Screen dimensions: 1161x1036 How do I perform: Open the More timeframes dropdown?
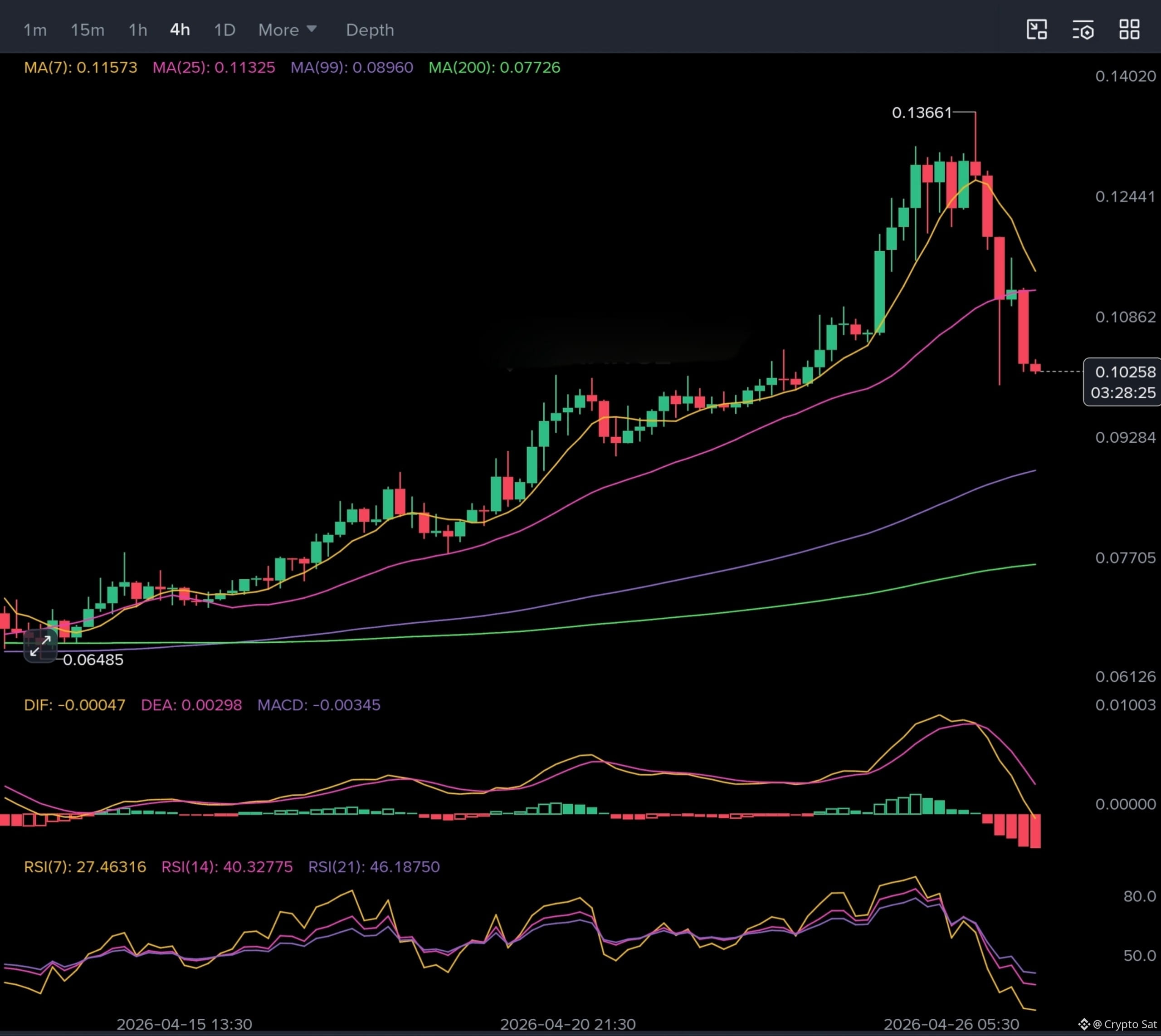[x=288, y=29]
